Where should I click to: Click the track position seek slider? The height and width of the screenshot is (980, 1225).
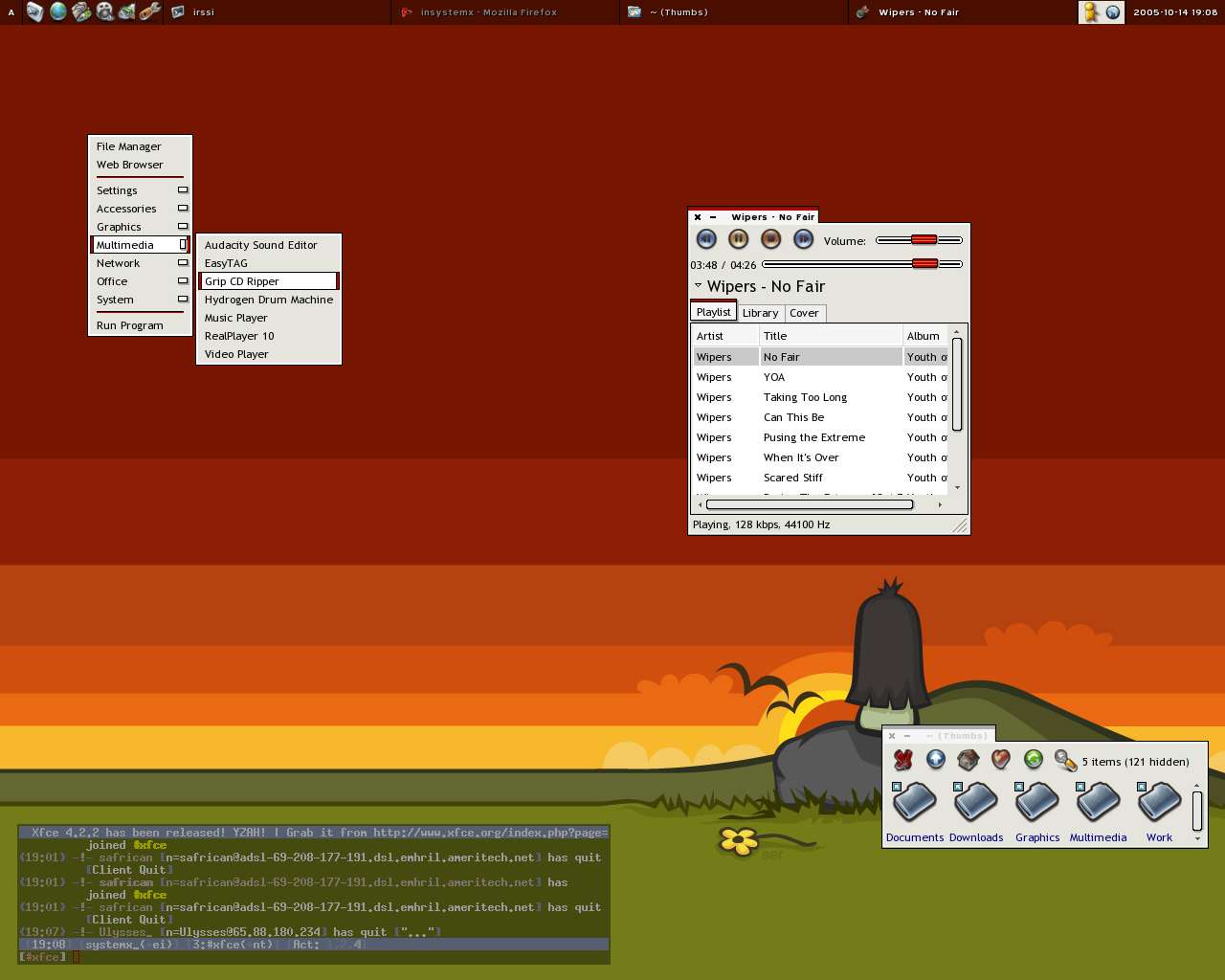[862, 264]
